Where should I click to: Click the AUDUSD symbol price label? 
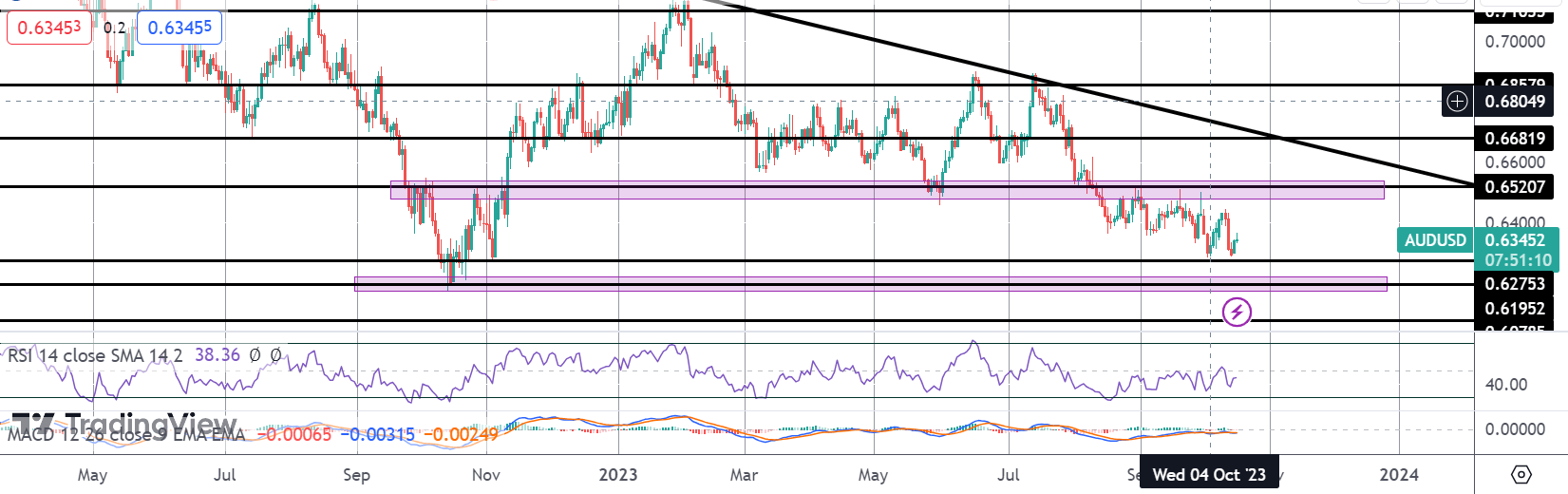click(x=1435, y=240)
